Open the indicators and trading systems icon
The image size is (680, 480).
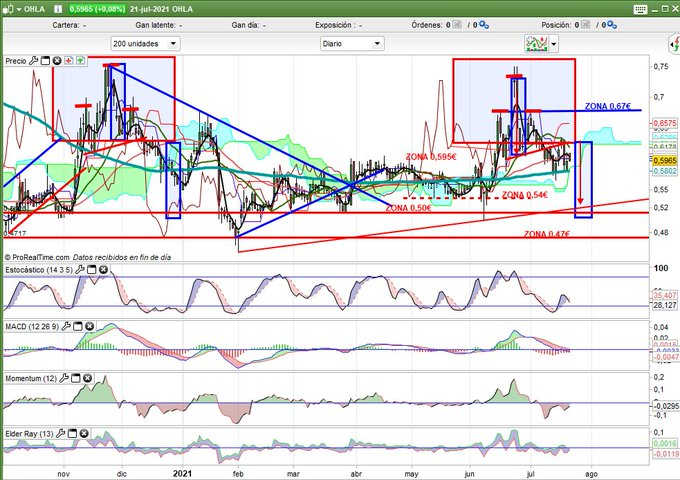point(536,43)
